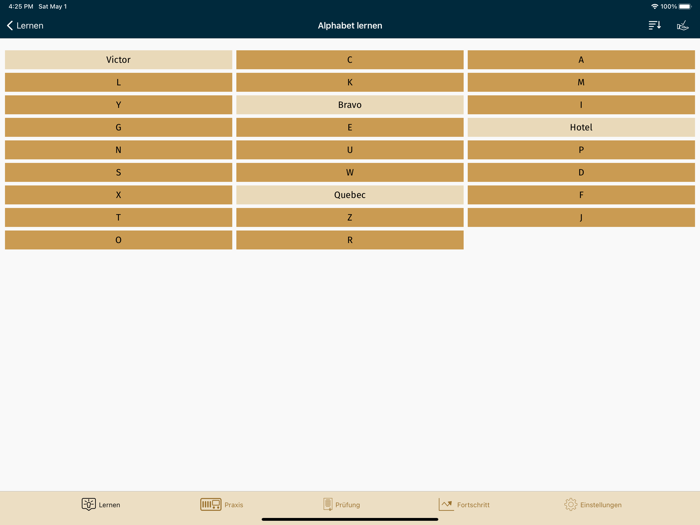Image resolution: width=700 pixels, height=525 pixels.
Task: Flip the Victor card back
Action: (118, 59)
